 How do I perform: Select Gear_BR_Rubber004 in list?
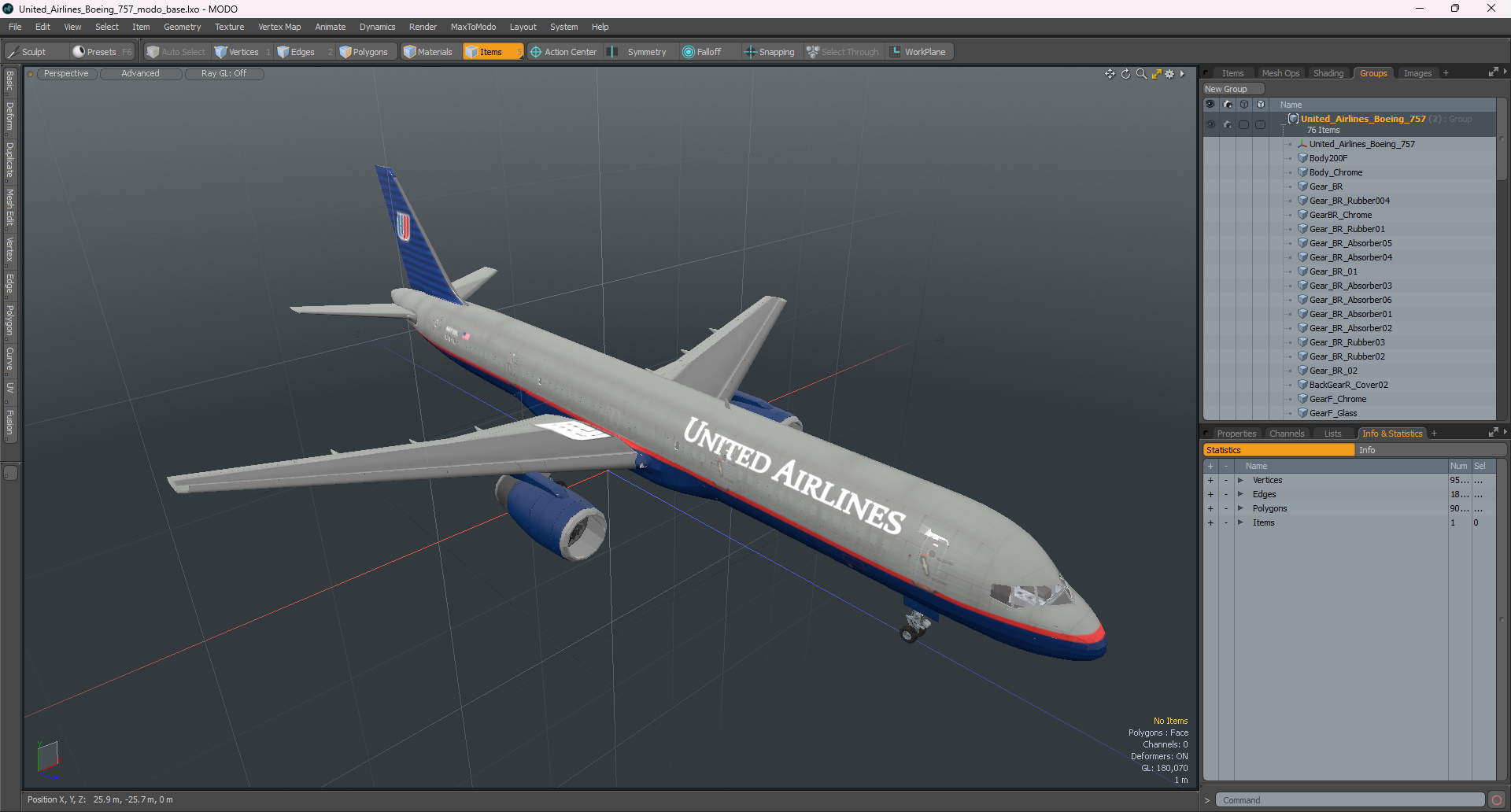[x=1349, y=201]
